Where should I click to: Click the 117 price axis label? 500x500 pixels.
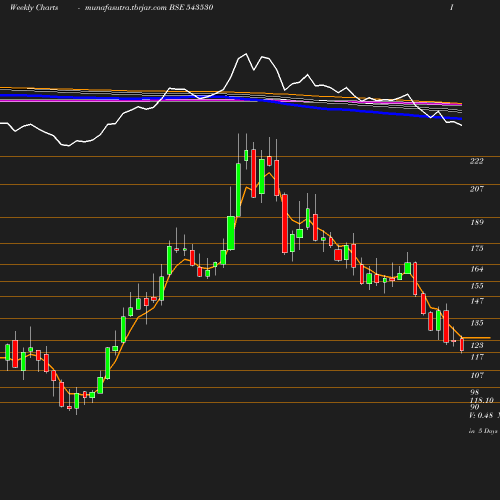(477, 357)
